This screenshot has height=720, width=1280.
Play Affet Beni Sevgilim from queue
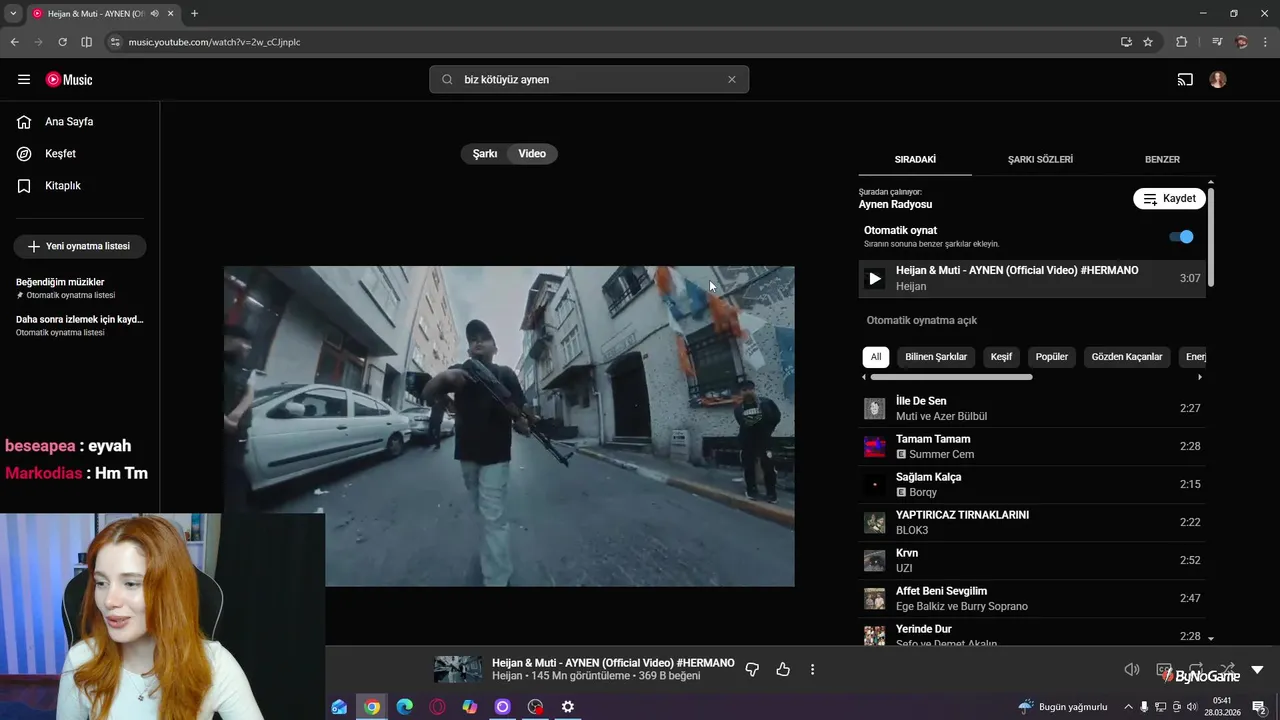(1032, 598)
